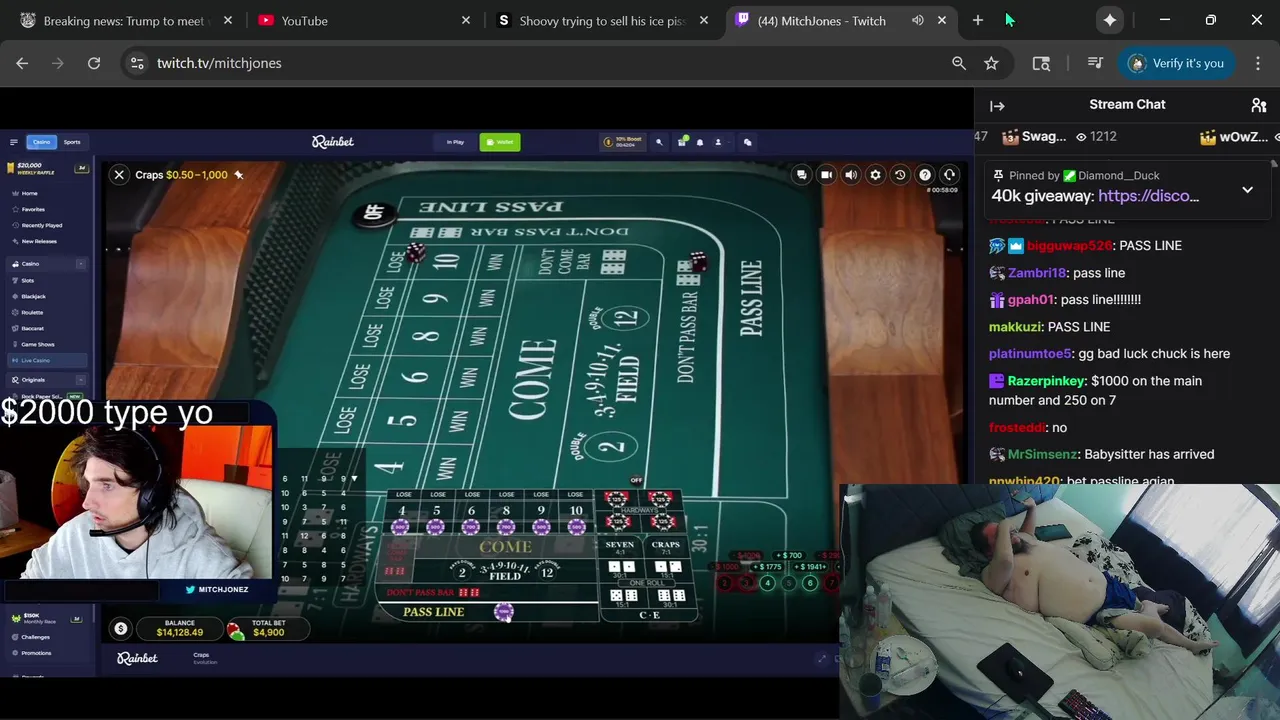This screenshot has width=1280, height=720.
Task: Open the craps bet history icon
Action: [x=900, y=175]
